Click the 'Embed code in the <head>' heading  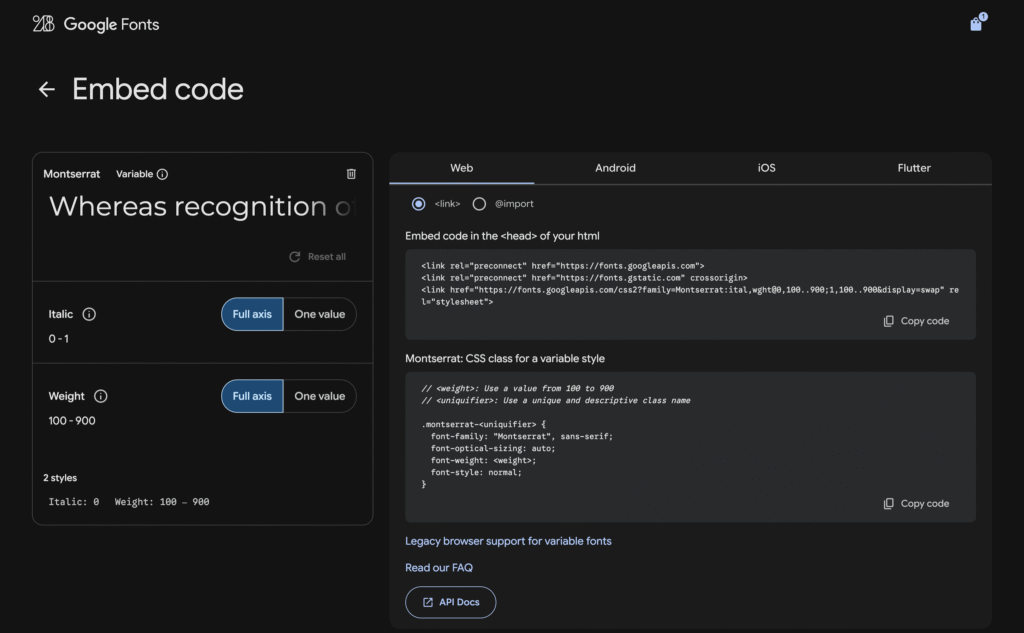[502, 236]
